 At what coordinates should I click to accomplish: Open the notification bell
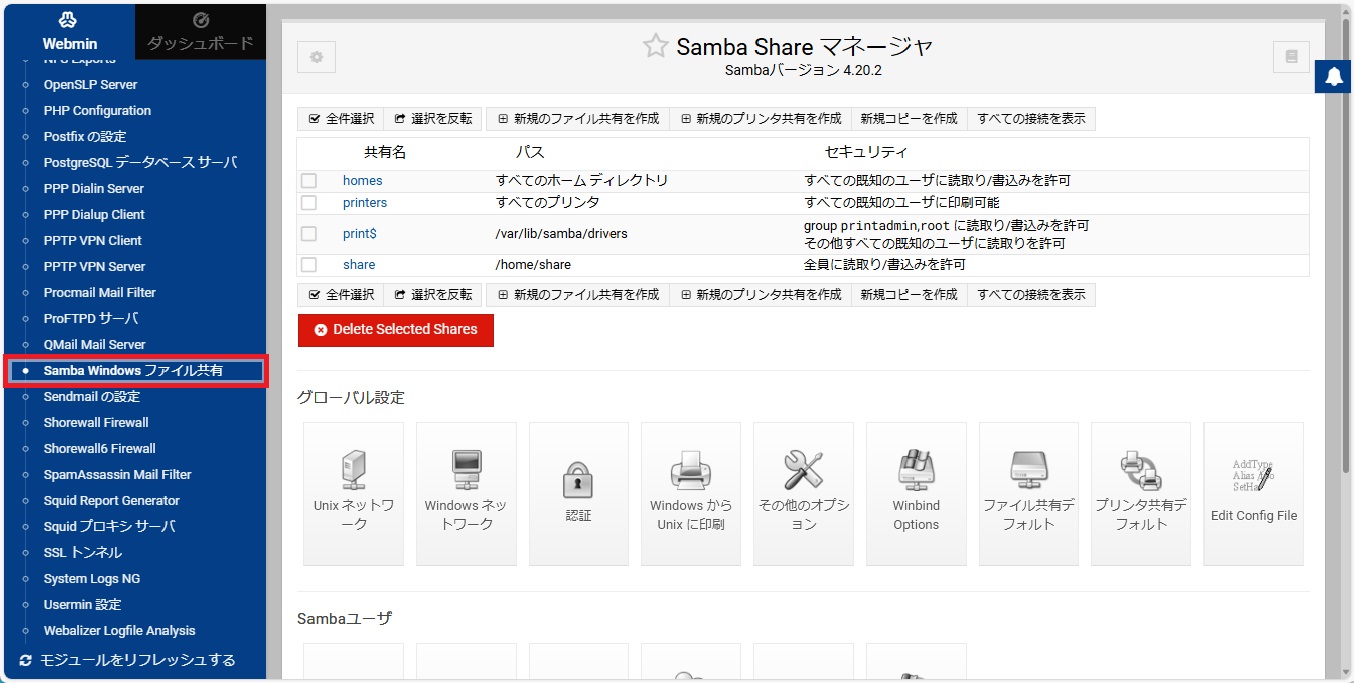1334,76
